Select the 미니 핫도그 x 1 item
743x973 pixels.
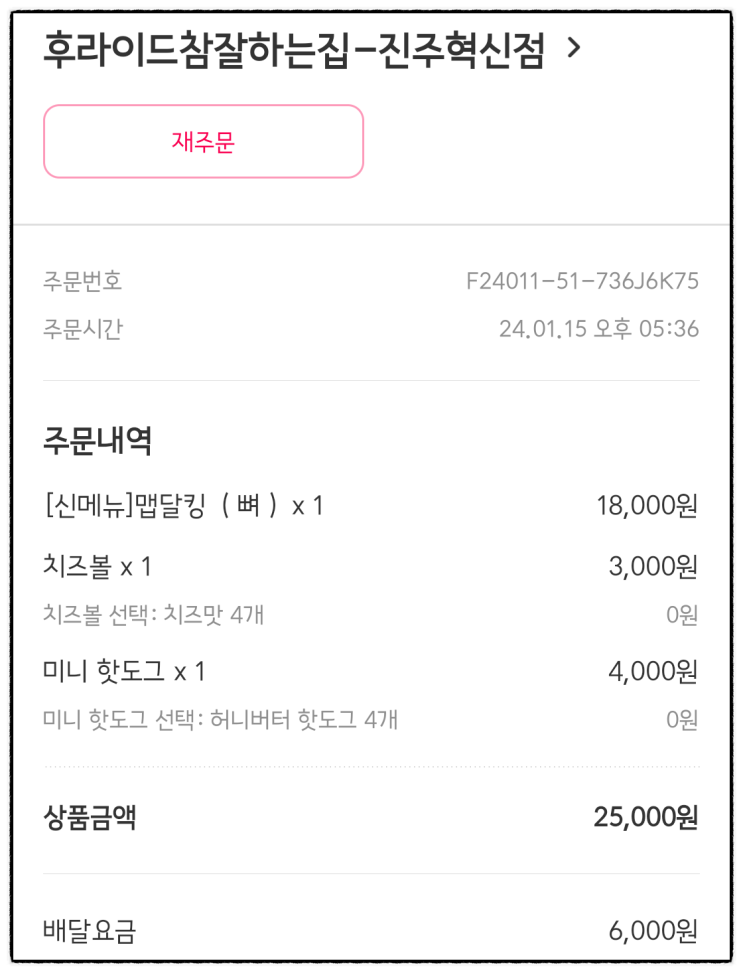click(x=124, y=671)
